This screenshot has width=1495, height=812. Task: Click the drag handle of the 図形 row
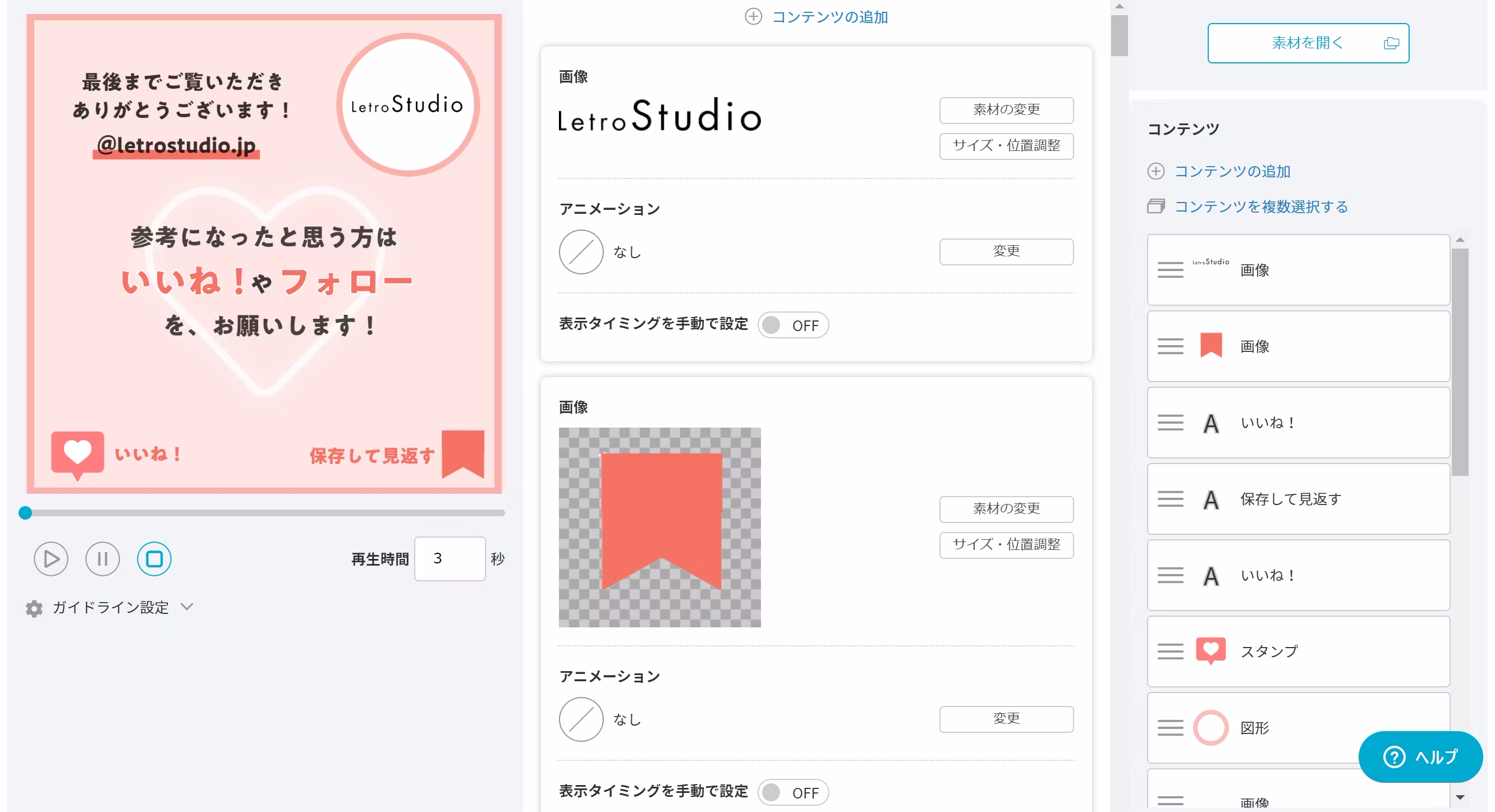point(1170,728)
